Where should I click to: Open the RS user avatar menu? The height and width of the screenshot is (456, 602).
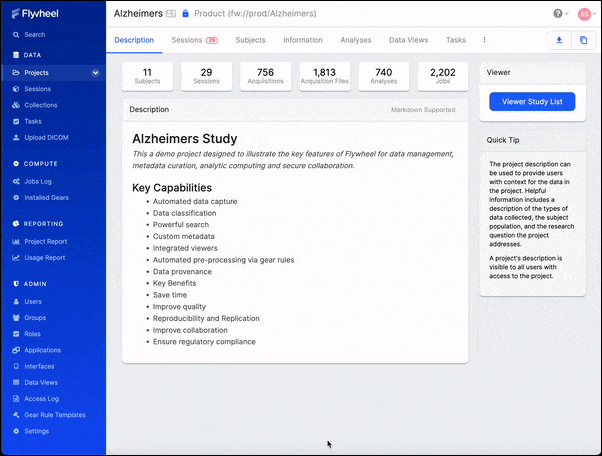(586, 14)
